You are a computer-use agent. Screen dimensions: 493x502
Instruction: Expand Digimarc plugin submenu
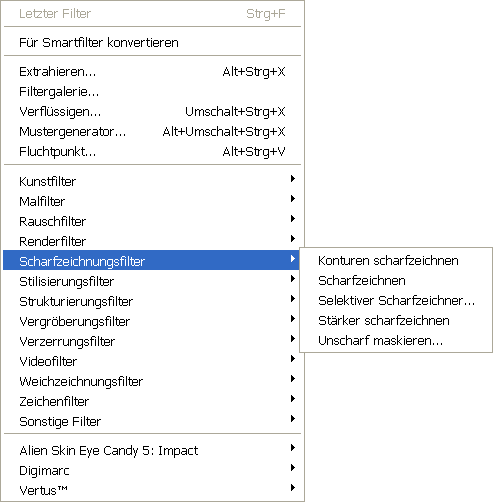(152, 471)
